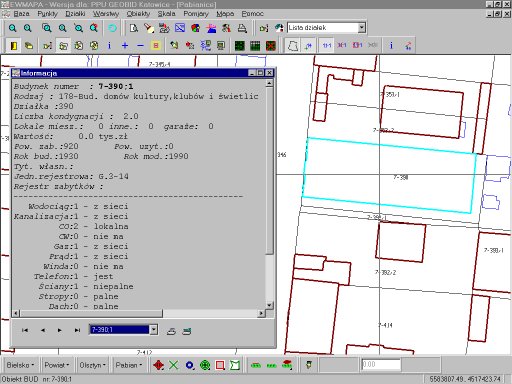The height and width of the screenshot is (384, 512).
Task: Go to previous record in Informacja
Action: click(x=43, y=330)
